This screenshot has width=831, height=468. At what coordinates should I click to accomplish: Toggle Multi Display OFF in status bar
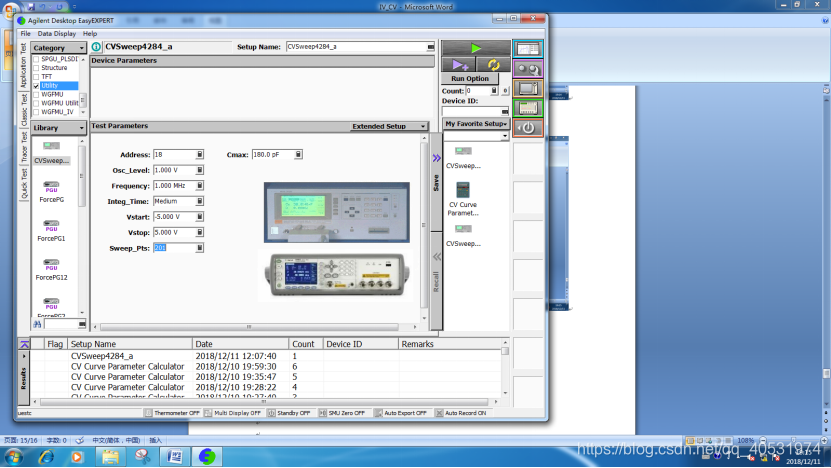coord(233,413)
